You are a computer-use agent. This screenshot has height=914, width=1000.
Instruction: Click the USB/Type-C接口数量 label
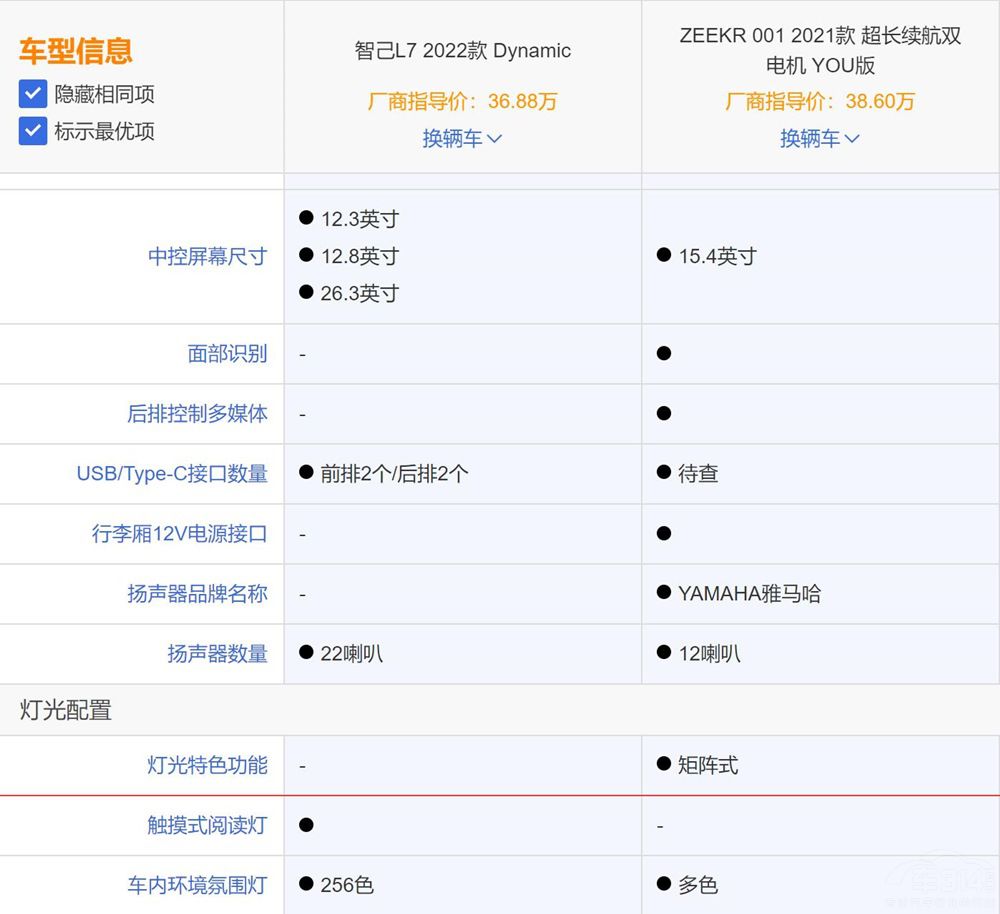172,473
